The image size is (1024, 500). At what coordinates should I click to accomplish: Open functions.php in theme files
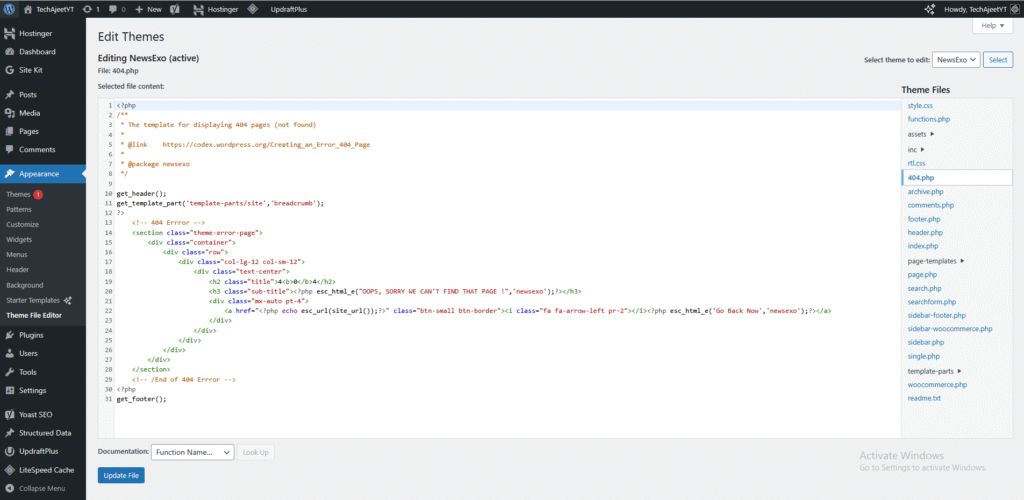928,119
